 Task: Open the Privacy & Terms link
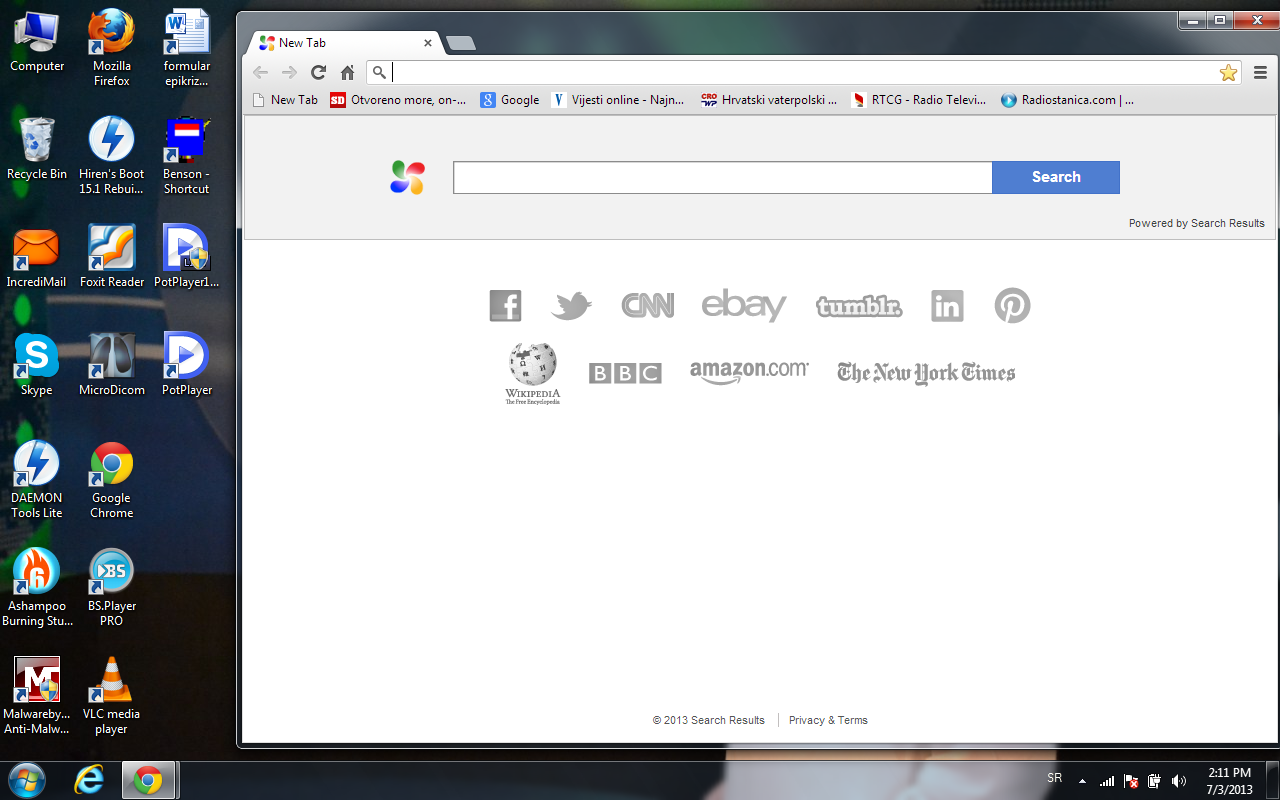point(828,720)
